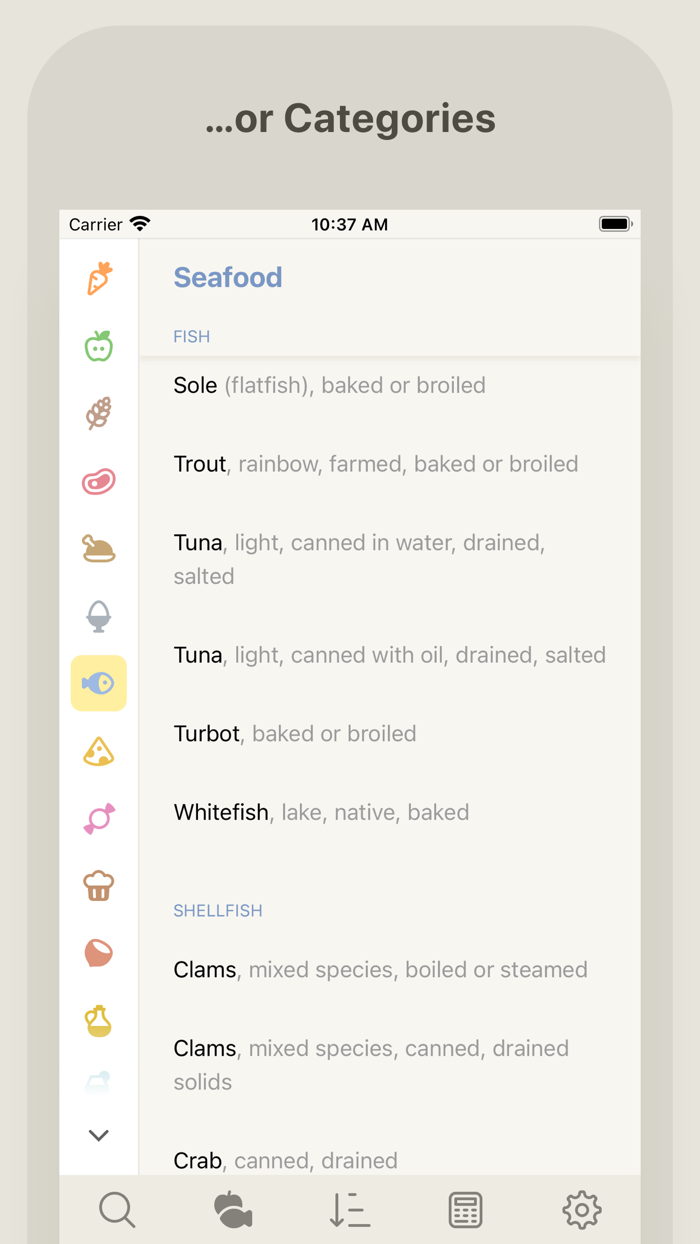700x1244 pixels.
Task: Open the steak meat category
Action: pyautogui.click(x=99, y=481)
